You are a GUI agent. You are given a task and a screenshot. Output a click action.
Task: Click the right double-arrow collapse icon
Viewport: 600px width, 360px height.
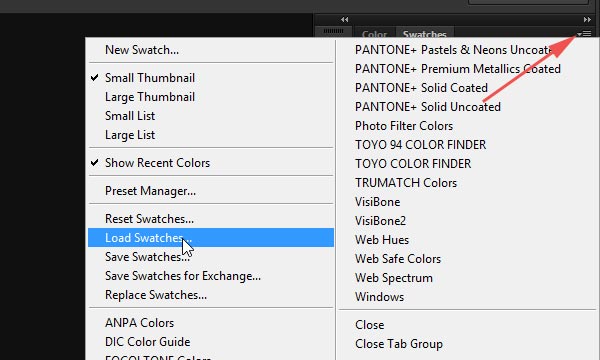587,20
